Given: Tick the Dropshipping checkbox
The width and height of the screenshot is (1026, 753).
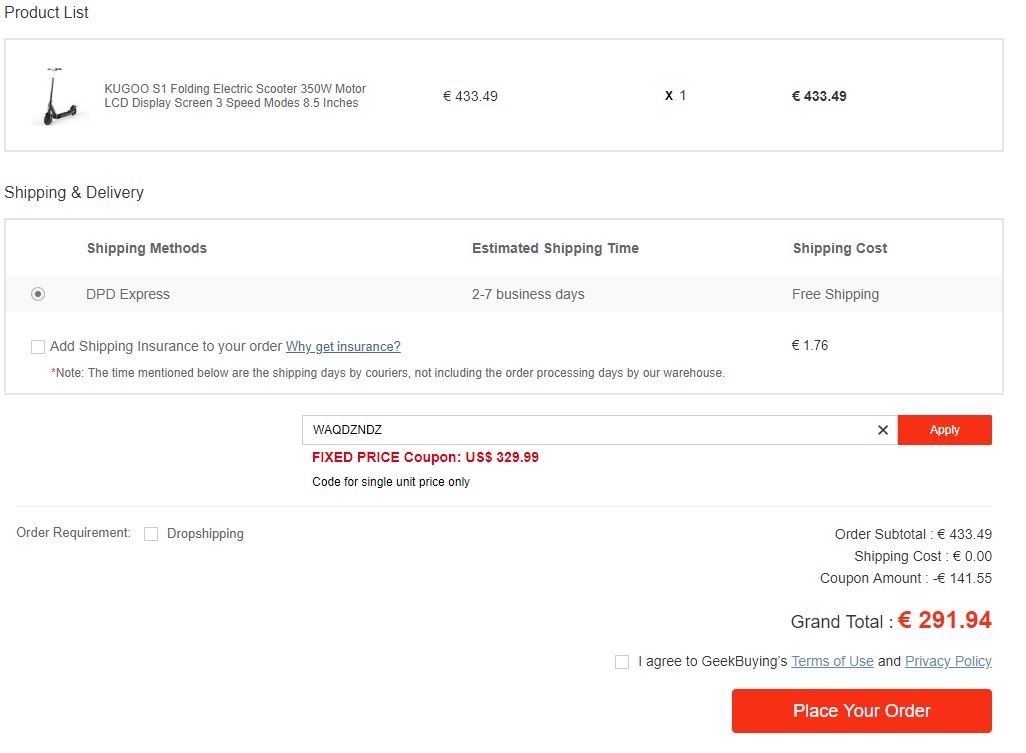Looking at the screenshot, I should (151, 534).
